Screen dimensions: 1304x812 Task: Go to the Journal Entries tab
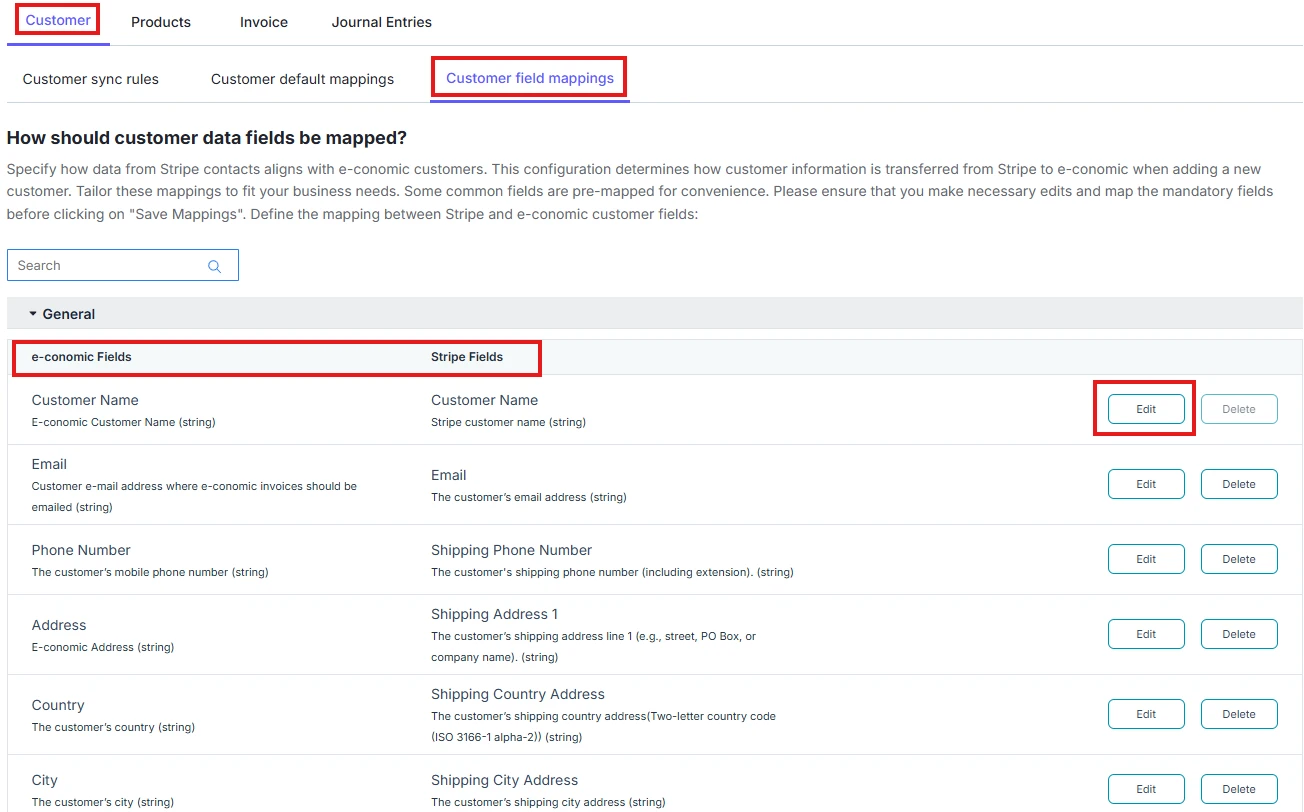[x=382, y=21]
